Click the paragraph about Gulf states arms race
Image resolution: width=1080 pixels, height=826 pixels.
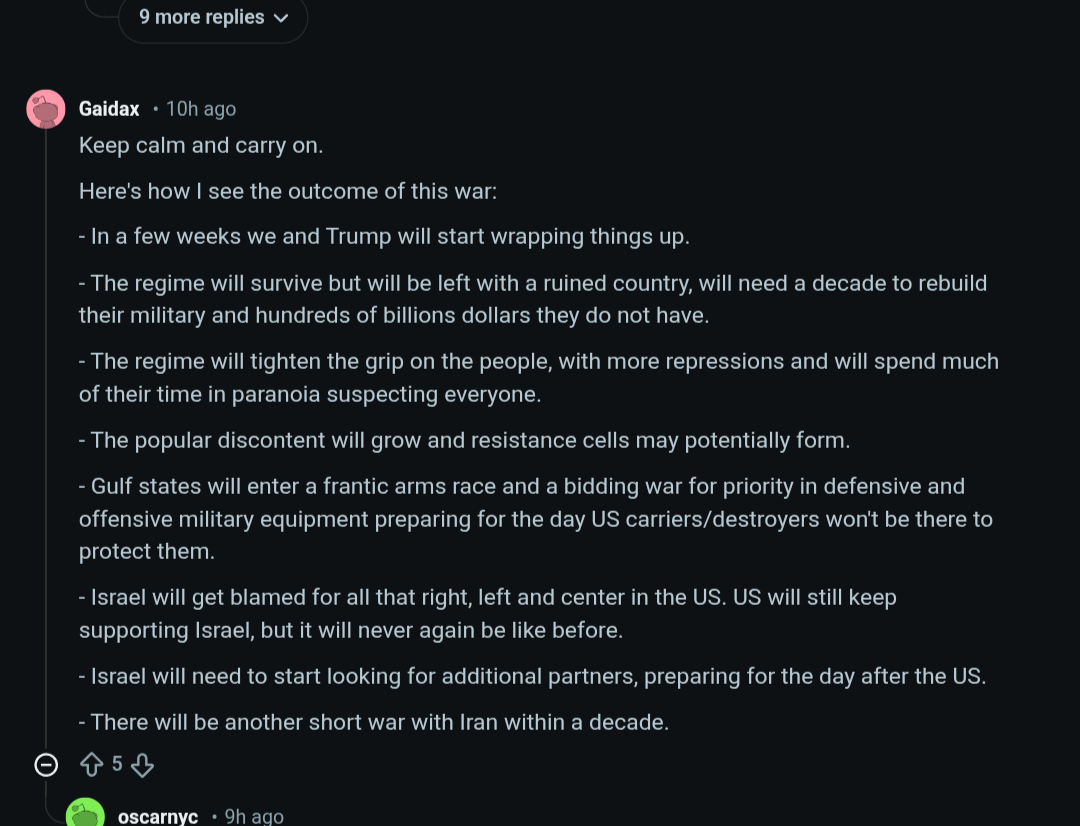[530, 519]
